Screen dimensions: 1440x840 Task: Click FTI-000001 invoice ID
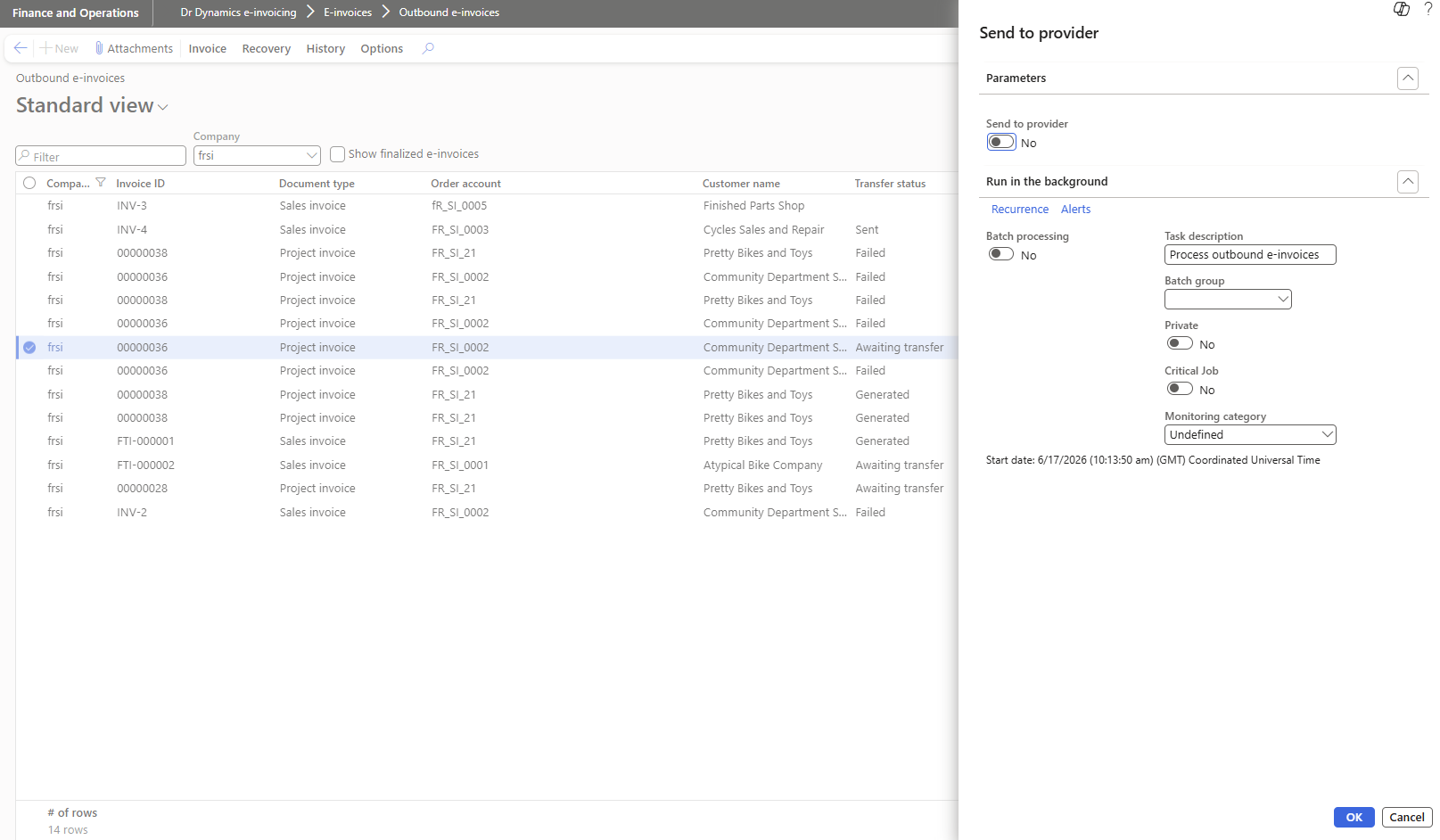145,441
